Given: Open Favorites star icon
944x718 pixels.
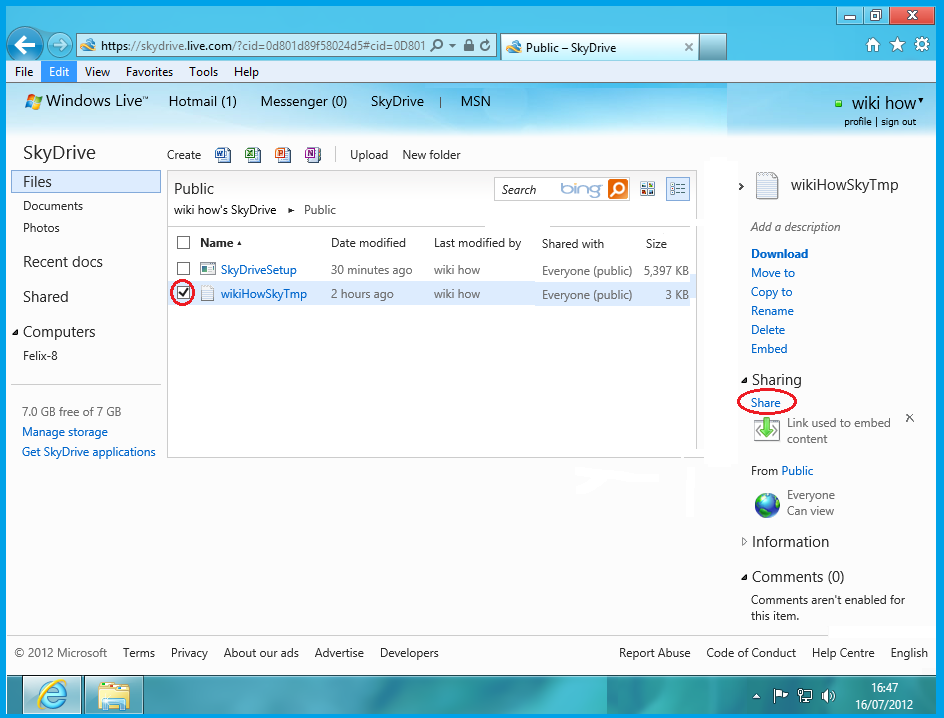Looking at the screenshot, I should tap(897, 45).
